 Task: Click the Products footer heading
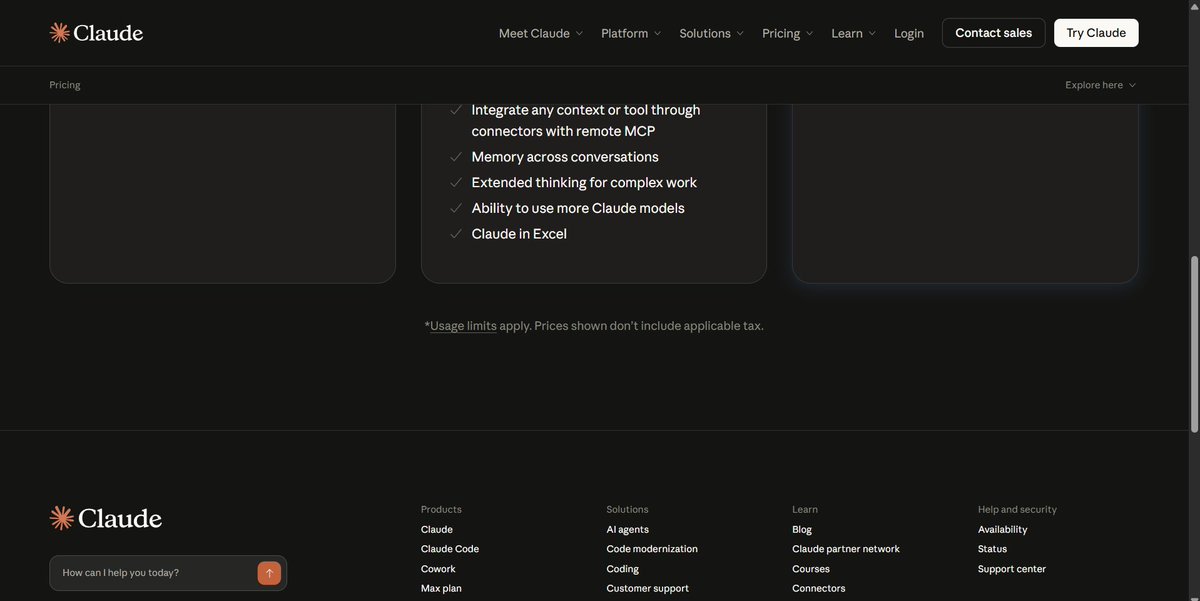pyautogui.click(x=441, y=510)
